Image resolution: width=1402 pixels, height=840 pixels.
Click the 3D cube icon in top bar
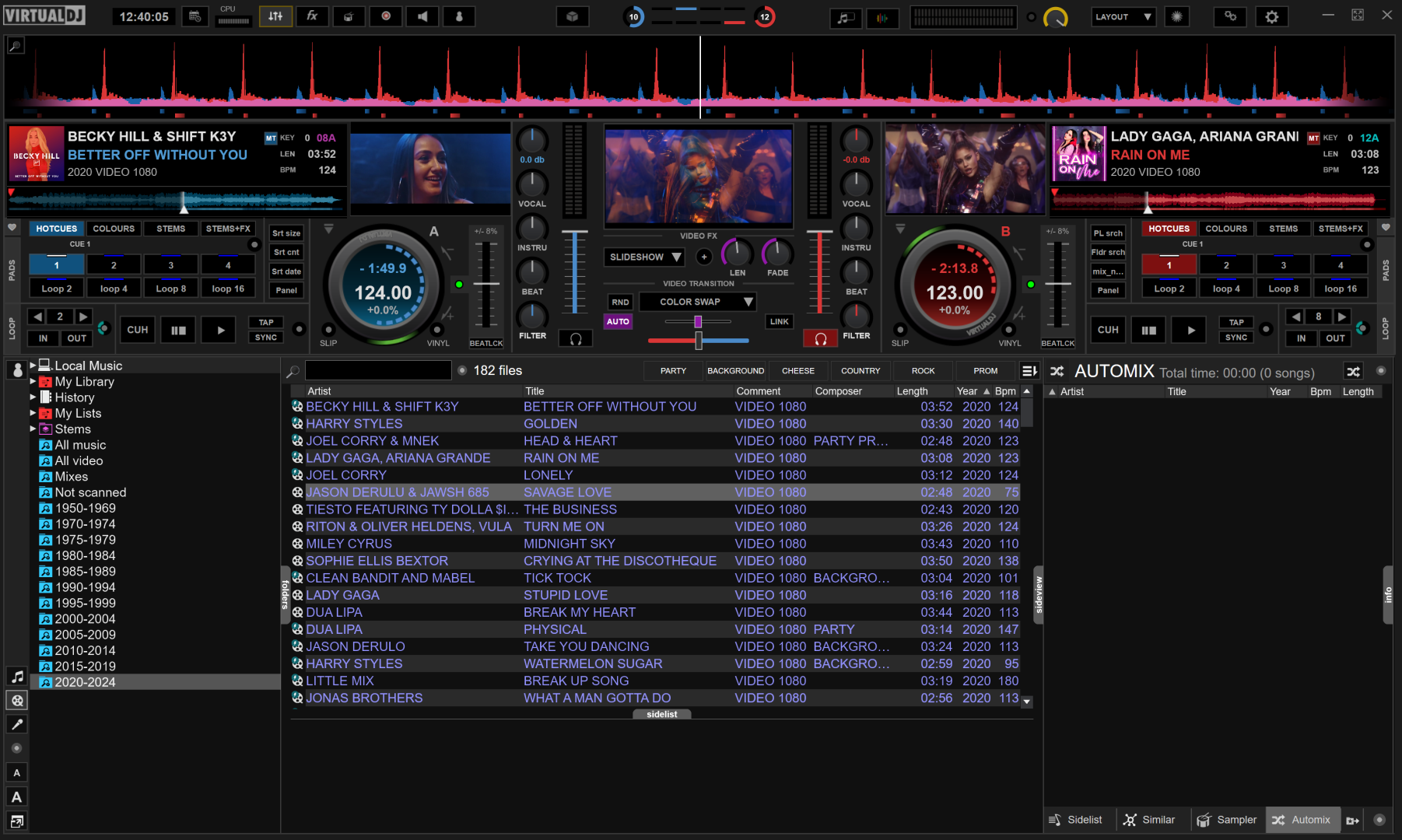pos(573,16)
